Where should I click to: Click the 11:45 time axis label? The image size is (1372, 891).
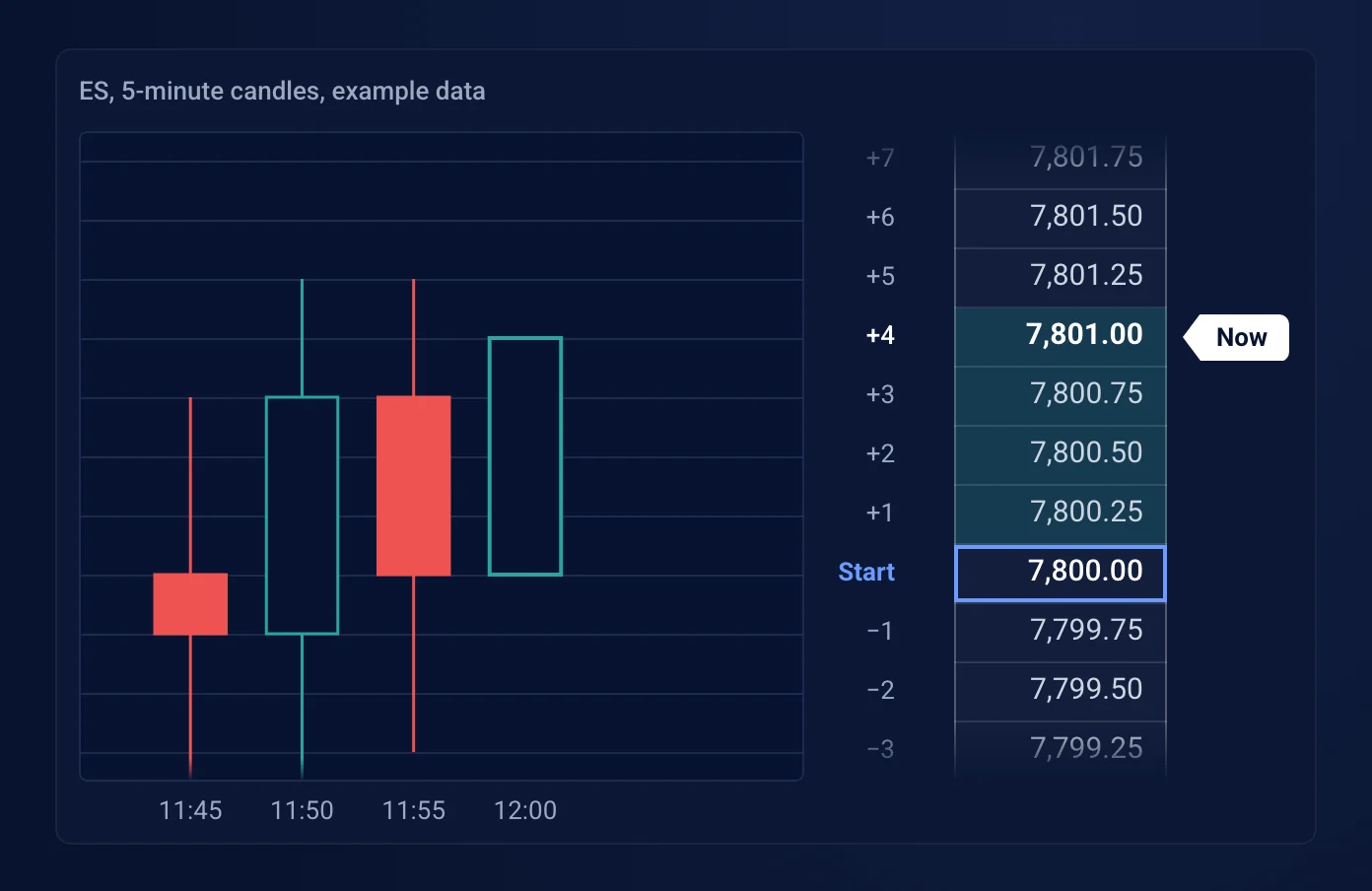pos(190,810)
